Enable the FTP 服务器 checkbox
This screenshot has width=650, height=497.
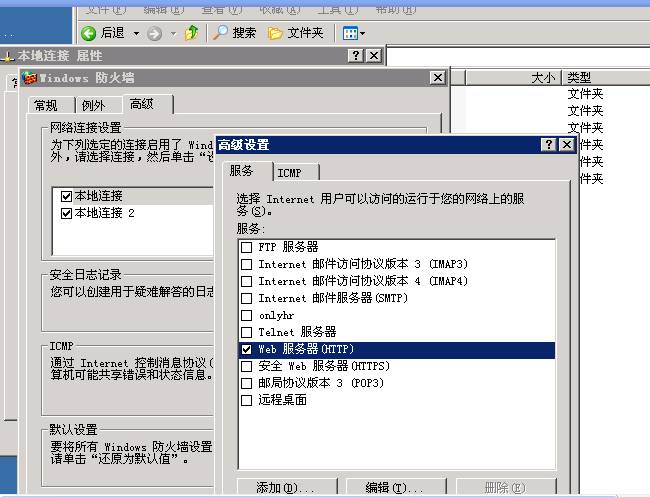[247, 247]
